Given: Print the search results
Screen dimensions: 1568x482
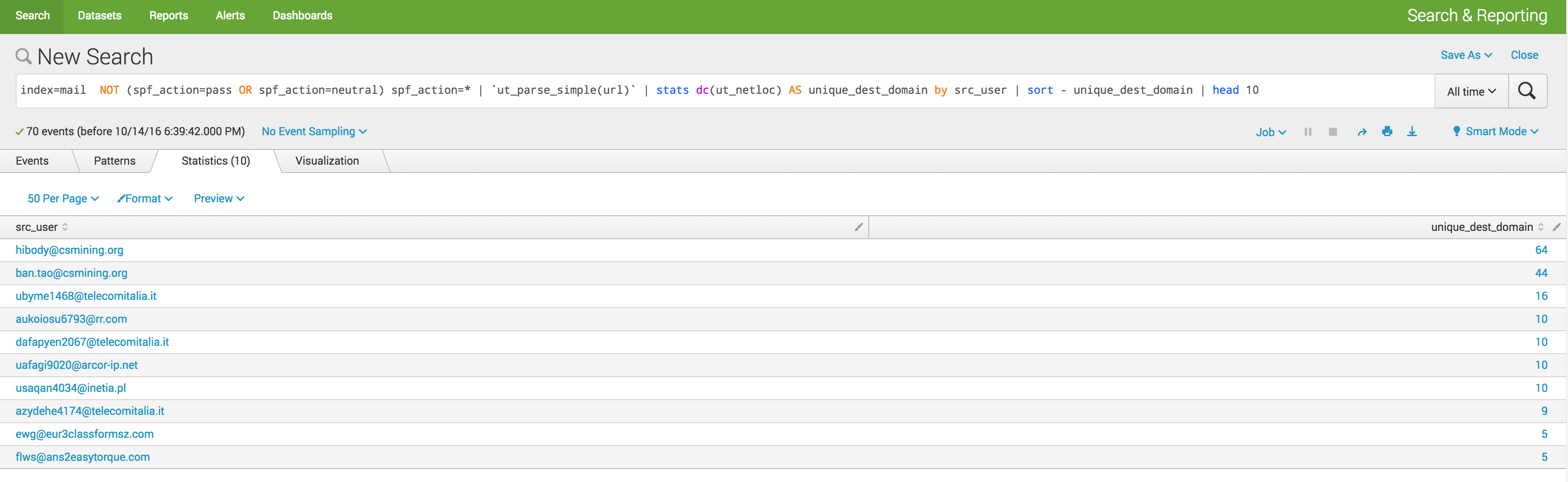Looking at the screenshot, I should coord(1387,132).
